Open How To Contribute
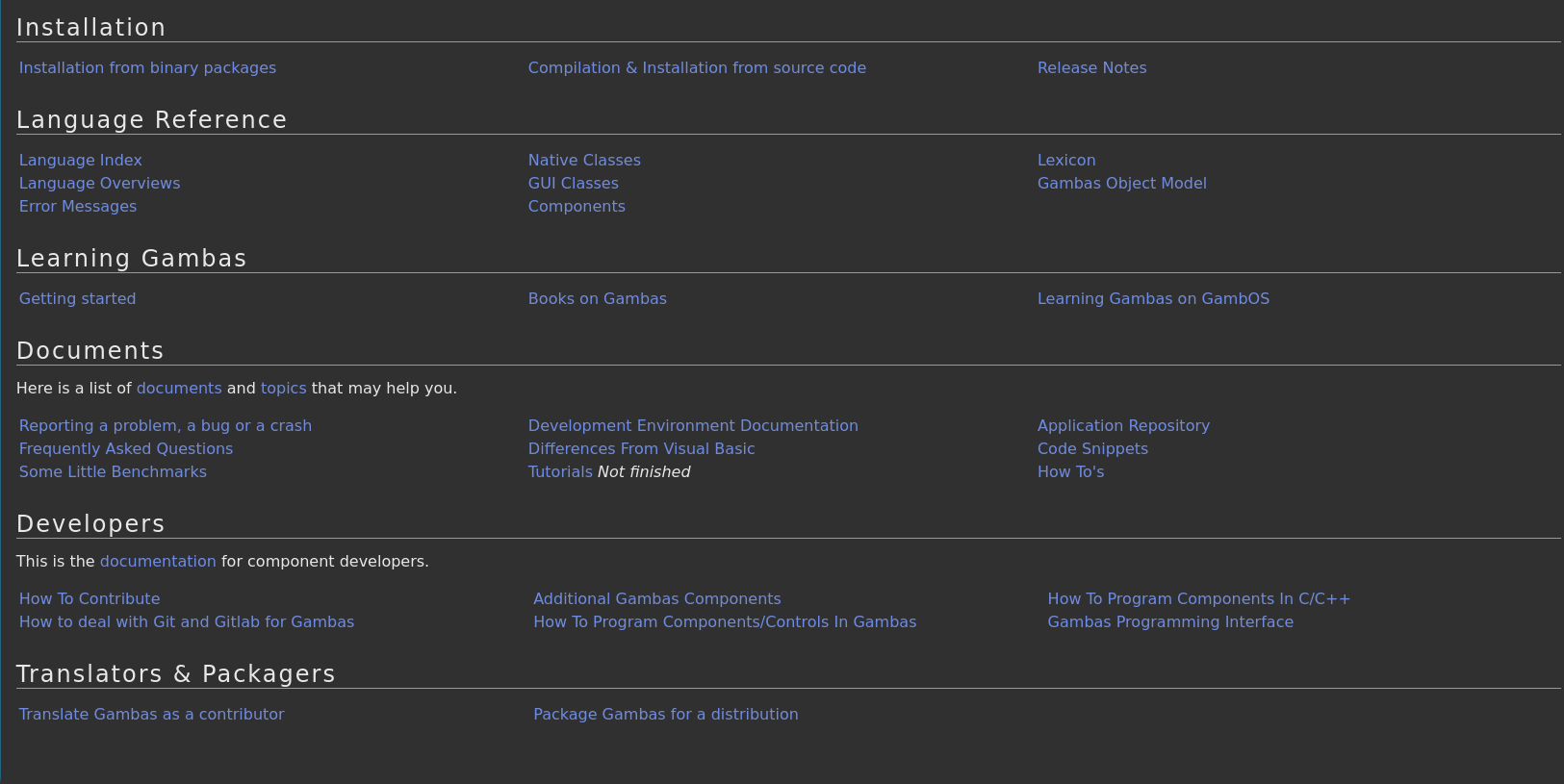This screenshot has height=784, width=1564. click(90, 599)
